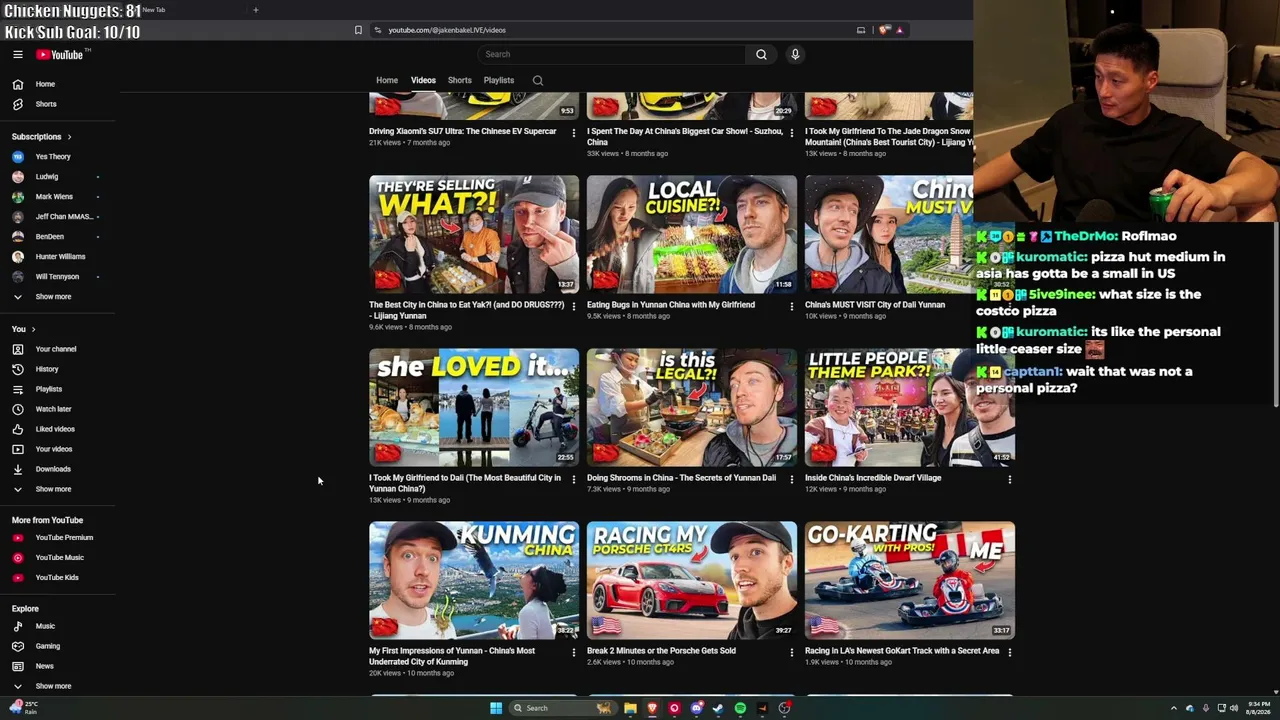Open options for Porsche Gets Sold video
Image resolution: width=1280 pixels, height=720 pixels.
(792, 651)
